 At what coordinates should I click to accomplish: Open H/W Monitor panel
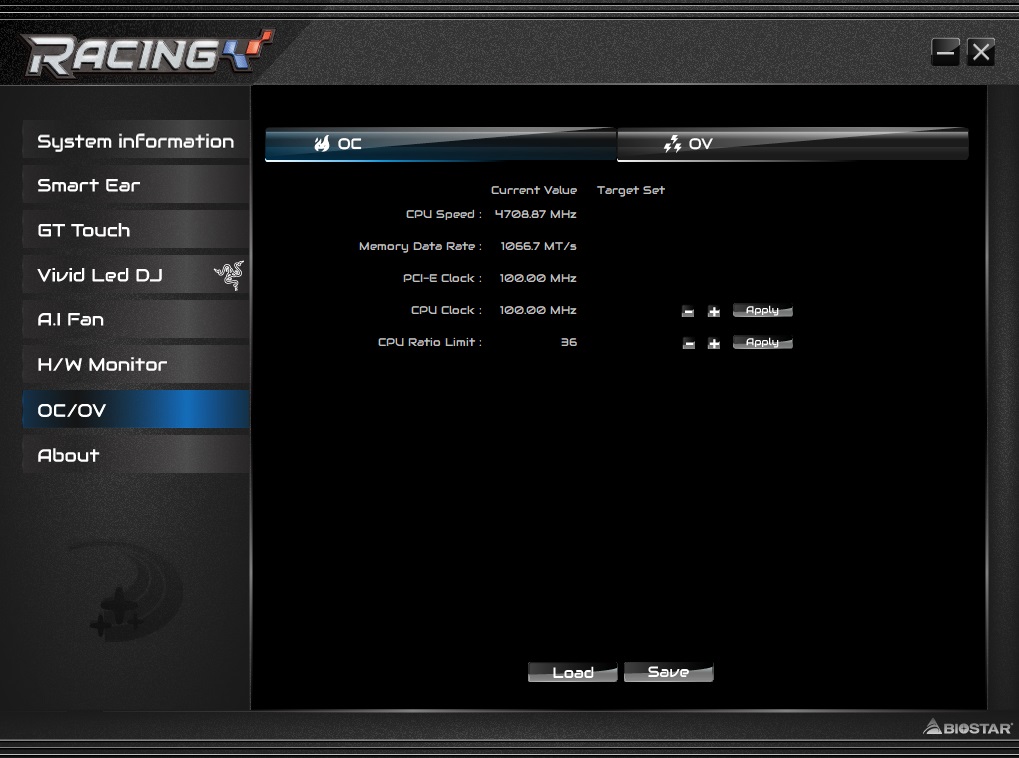point(135,365)
